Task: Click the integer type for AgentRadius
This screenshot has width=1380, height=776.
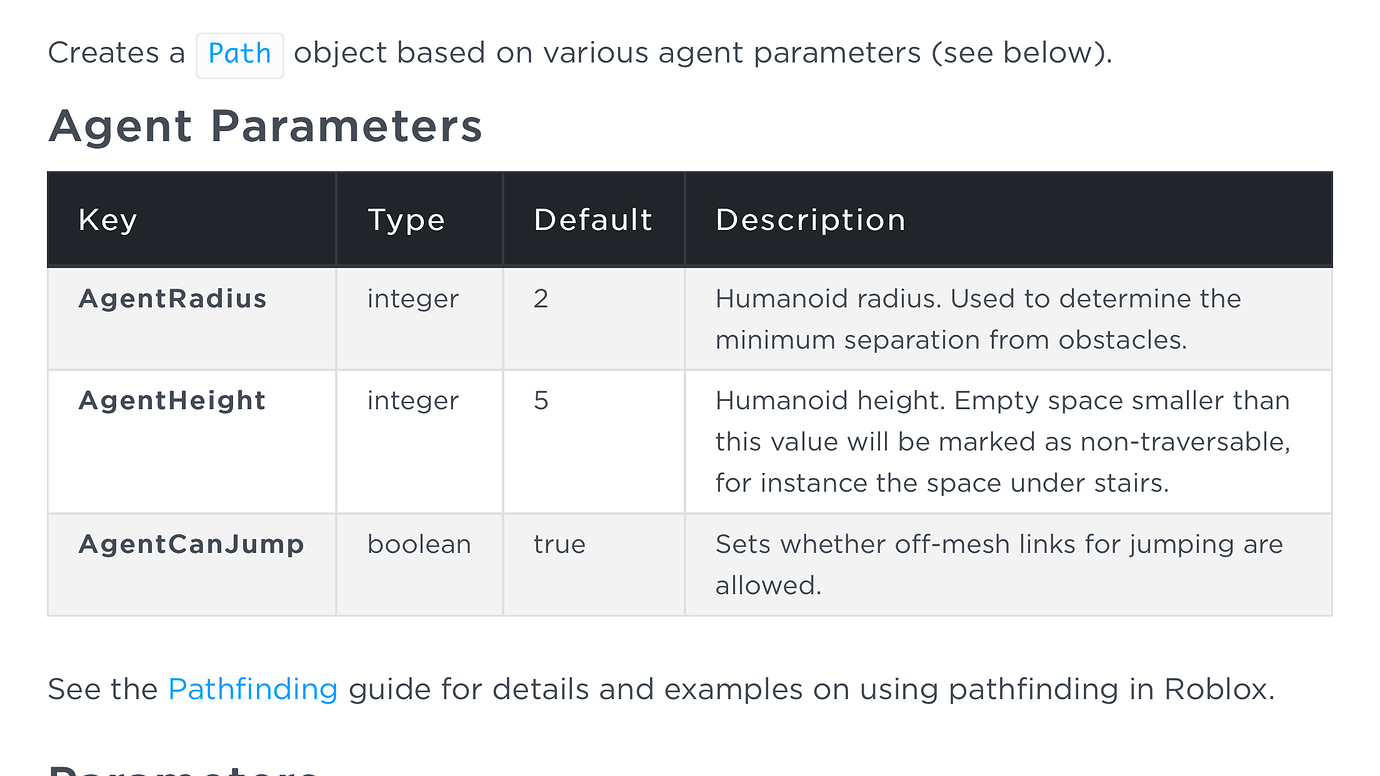Action: 413,298
